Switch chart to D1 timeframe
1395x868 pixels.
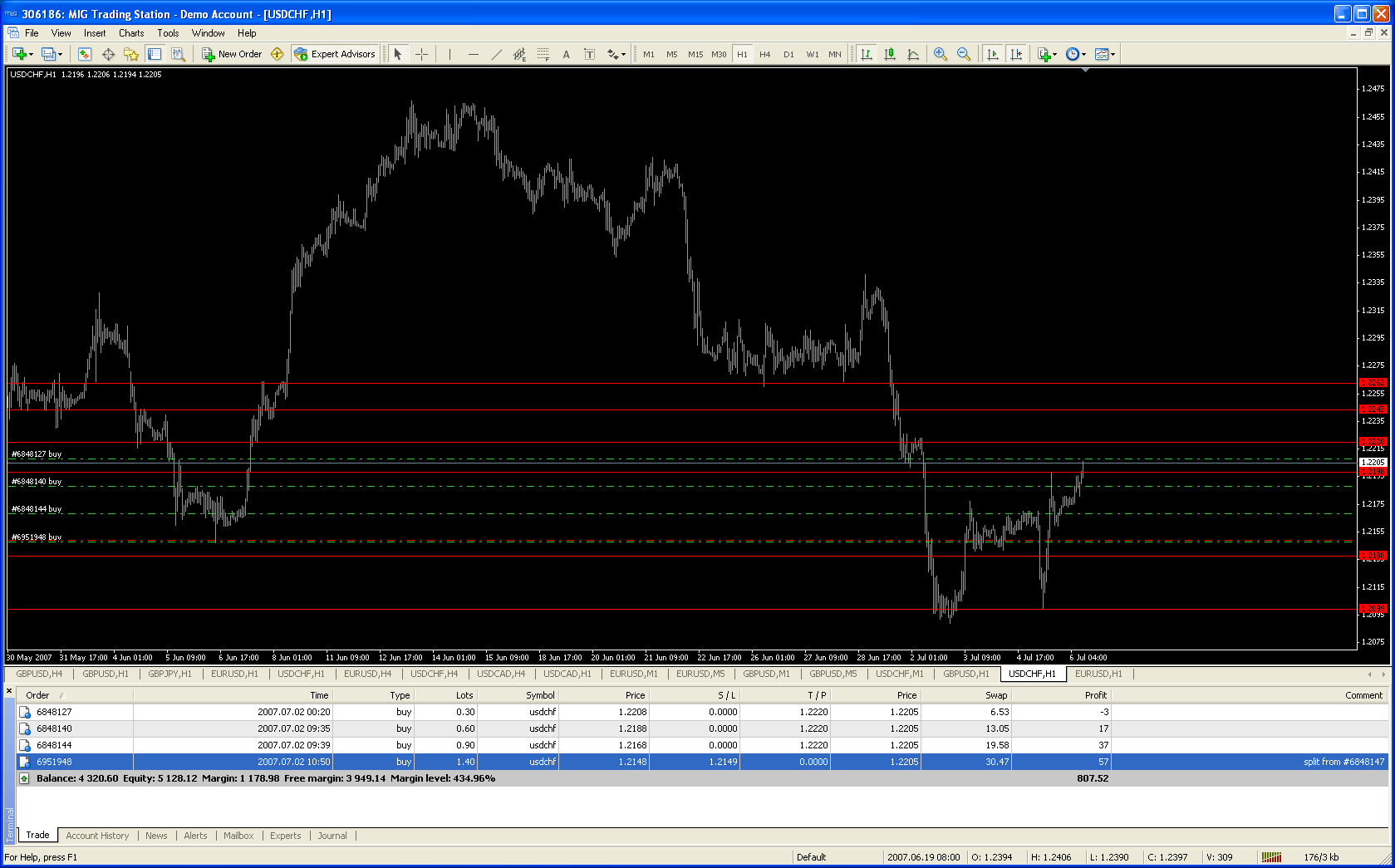[788, 54]
